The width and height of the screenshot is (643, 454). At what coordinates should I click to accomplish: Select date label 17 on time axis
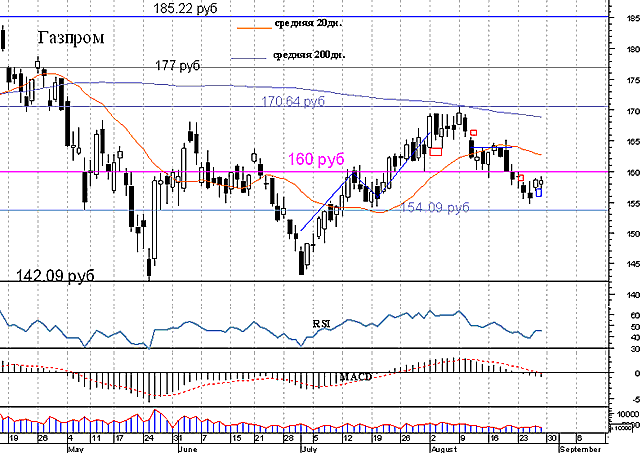(x=119, y=438)
